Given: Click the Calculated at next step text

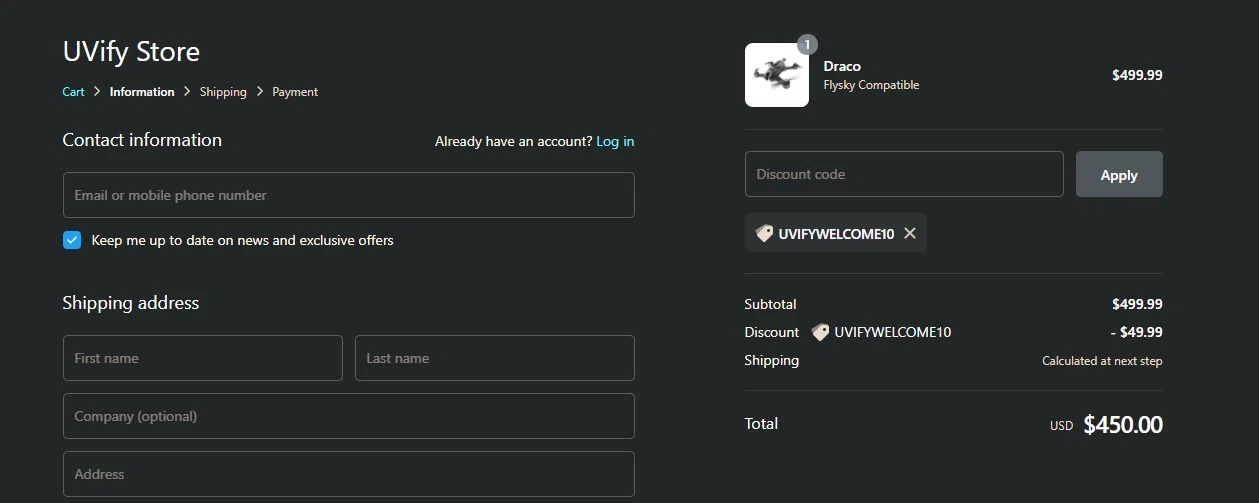Looking at the screenshot, I should (x=1102, y=361).
